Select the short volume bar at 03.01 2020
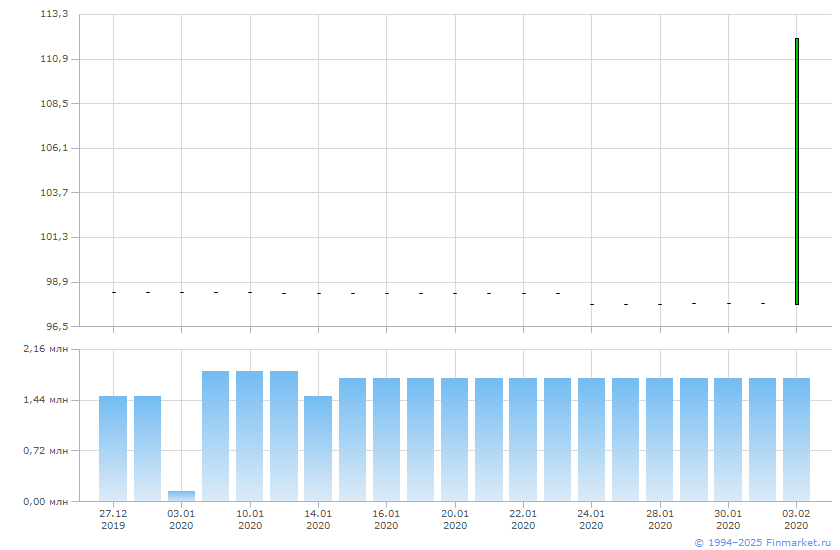This screenshot has width=840, height=550. tap(182, 496)
